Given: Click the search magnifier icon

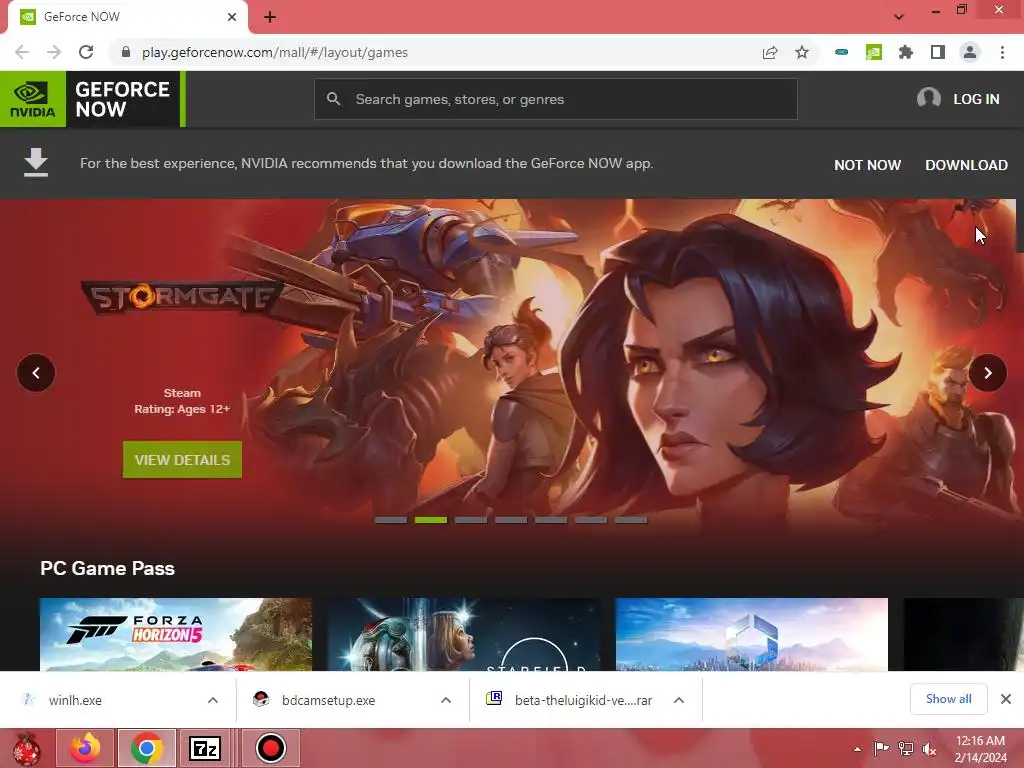Looking at the screenshot, I should point(334,99).
